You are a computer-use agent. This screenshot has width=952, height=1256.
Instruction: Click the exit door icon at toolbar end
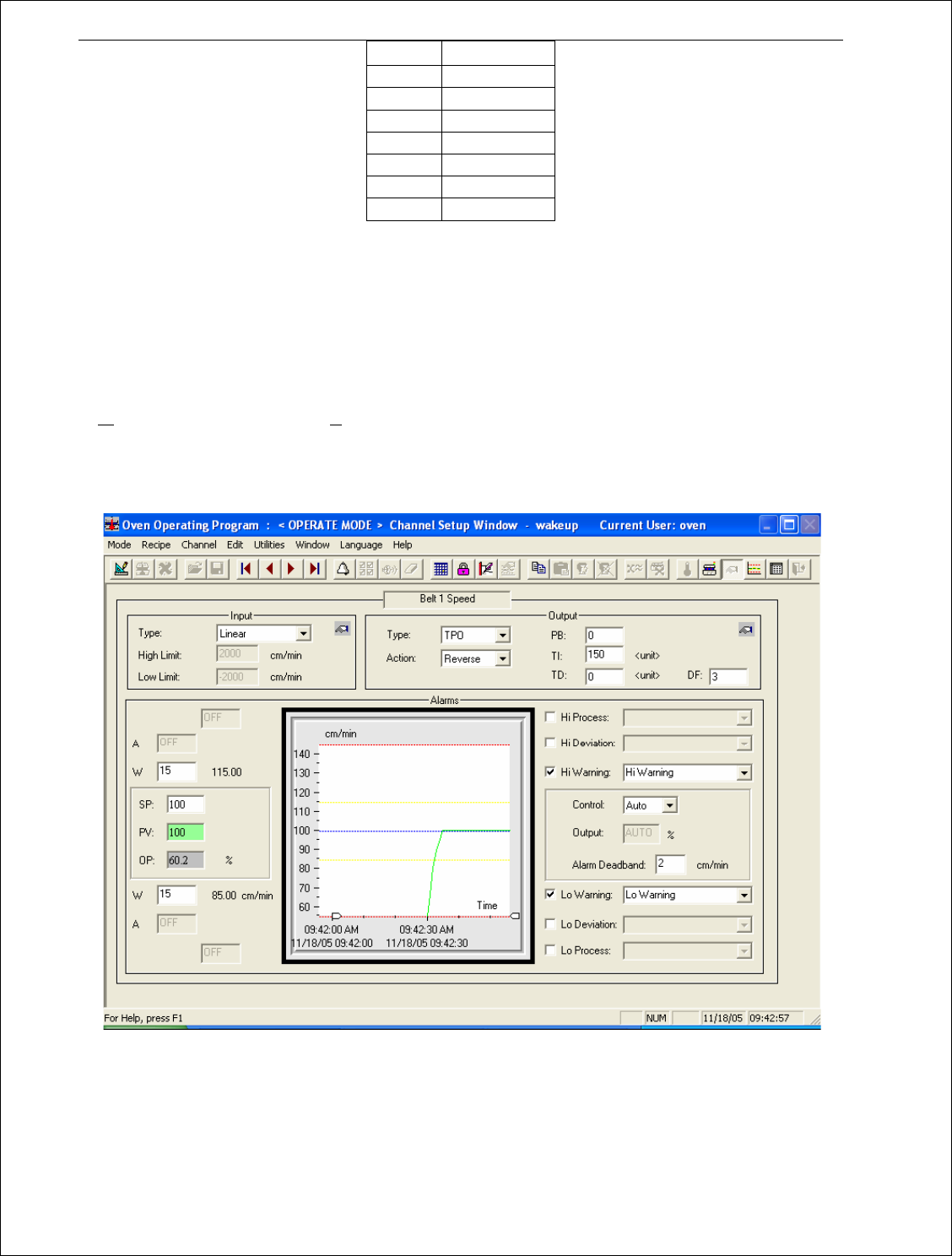coord(798,569)
